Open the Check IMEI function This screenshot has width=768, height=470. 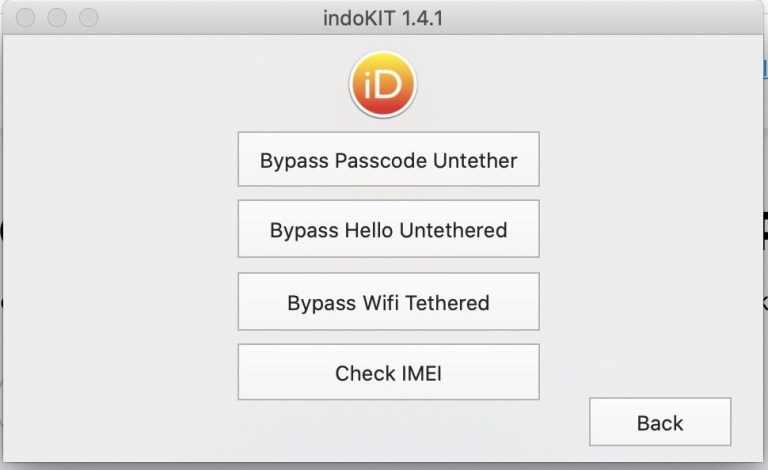[x=388, y=372]
